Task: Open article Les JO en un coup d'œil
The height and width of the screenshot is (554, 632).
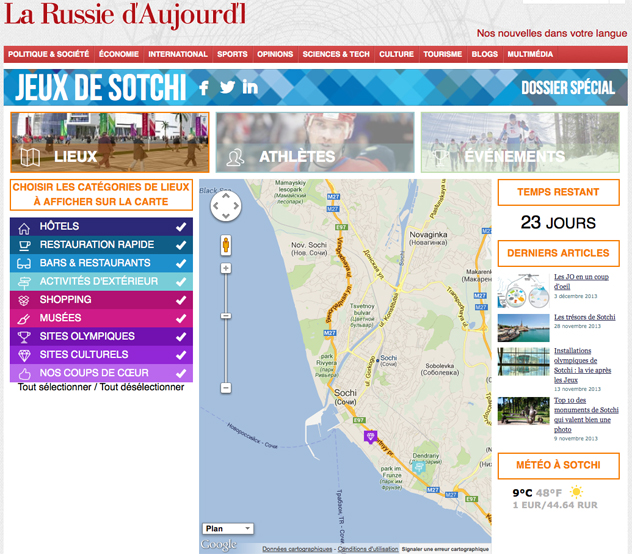Action: 581,281
